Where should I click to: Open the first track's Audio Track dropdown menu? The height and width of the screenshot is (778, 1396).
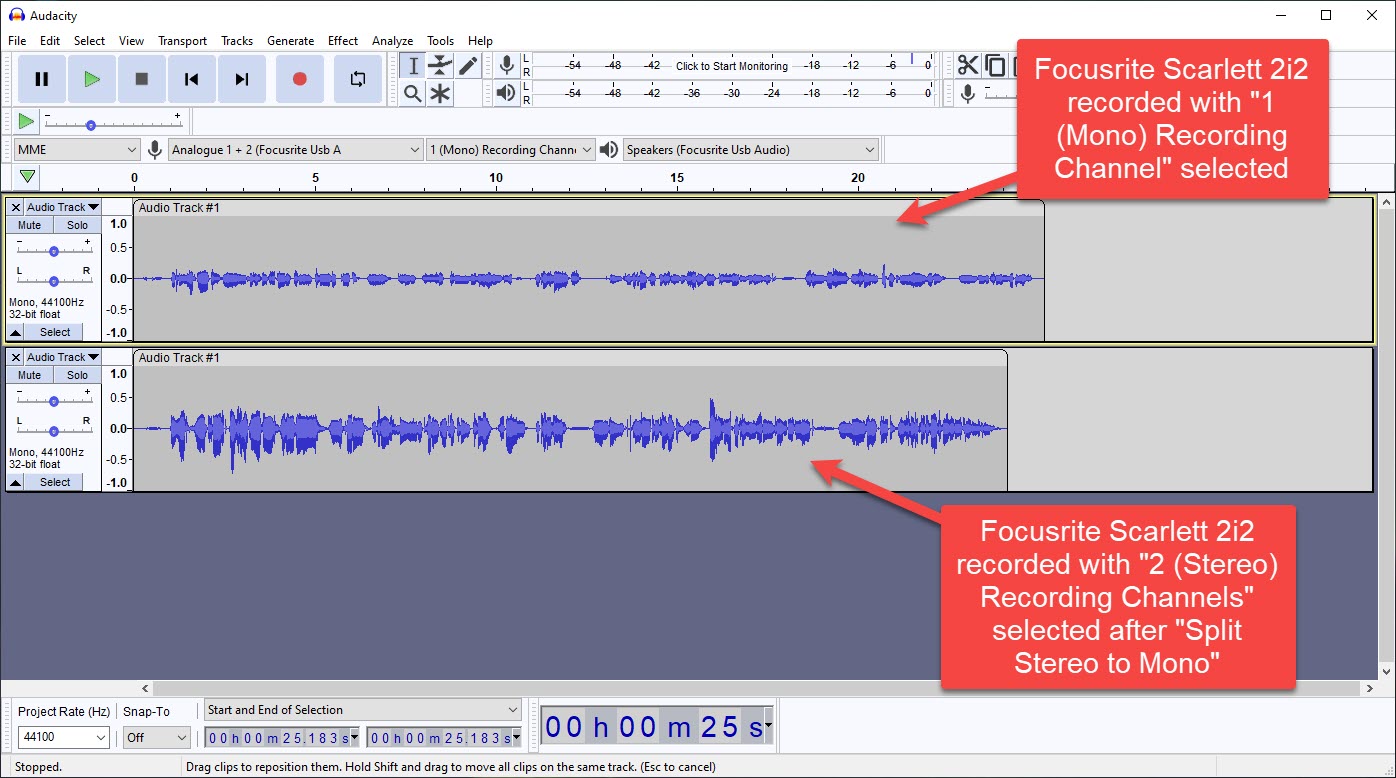coord(63,207)
